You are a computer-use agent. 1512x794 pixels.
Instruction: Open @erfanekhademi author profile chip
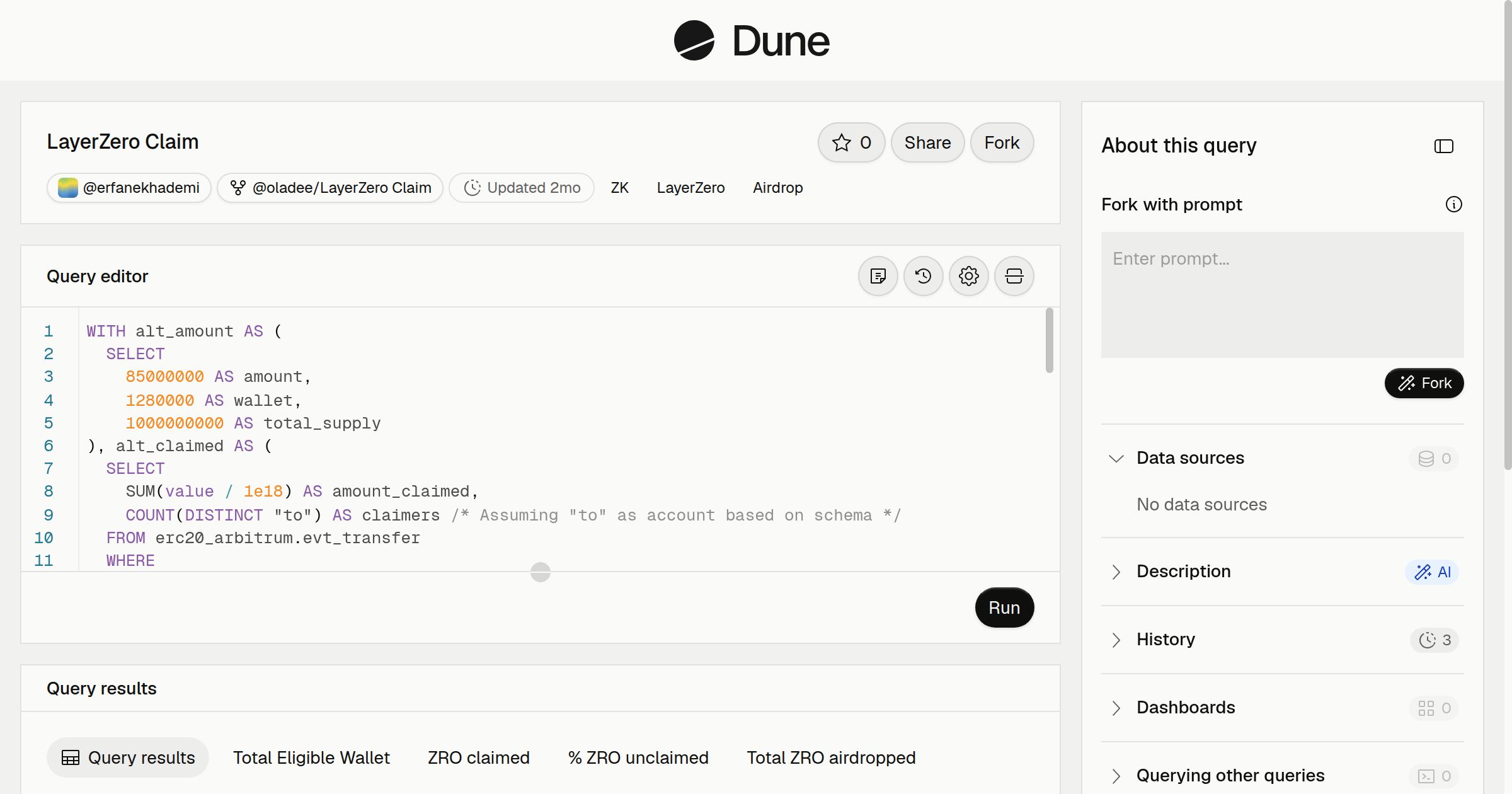click(x=129, y=188)
